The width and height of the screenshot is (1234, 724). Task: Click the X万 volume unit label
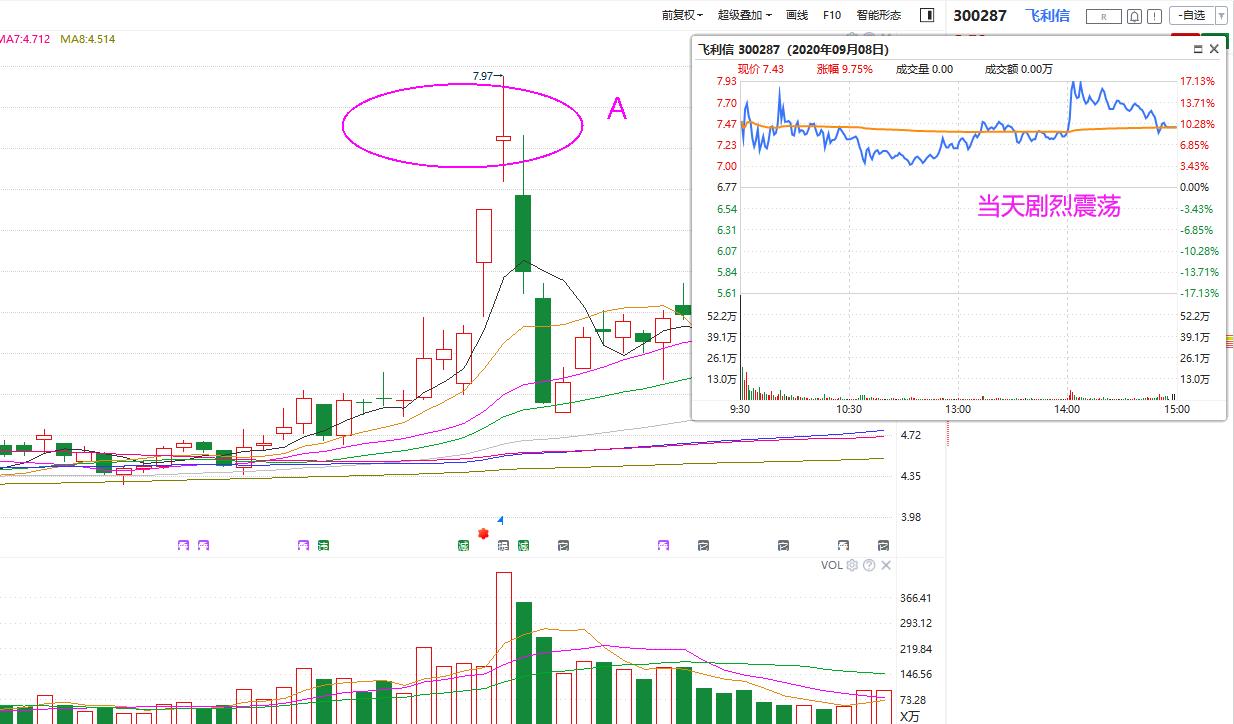909,716
